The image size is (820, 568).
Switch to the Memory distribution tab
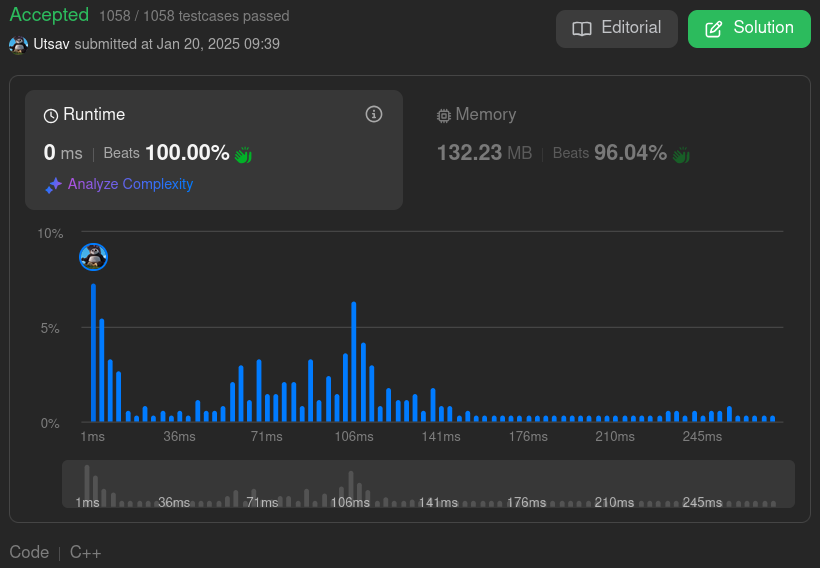(477, 115)
